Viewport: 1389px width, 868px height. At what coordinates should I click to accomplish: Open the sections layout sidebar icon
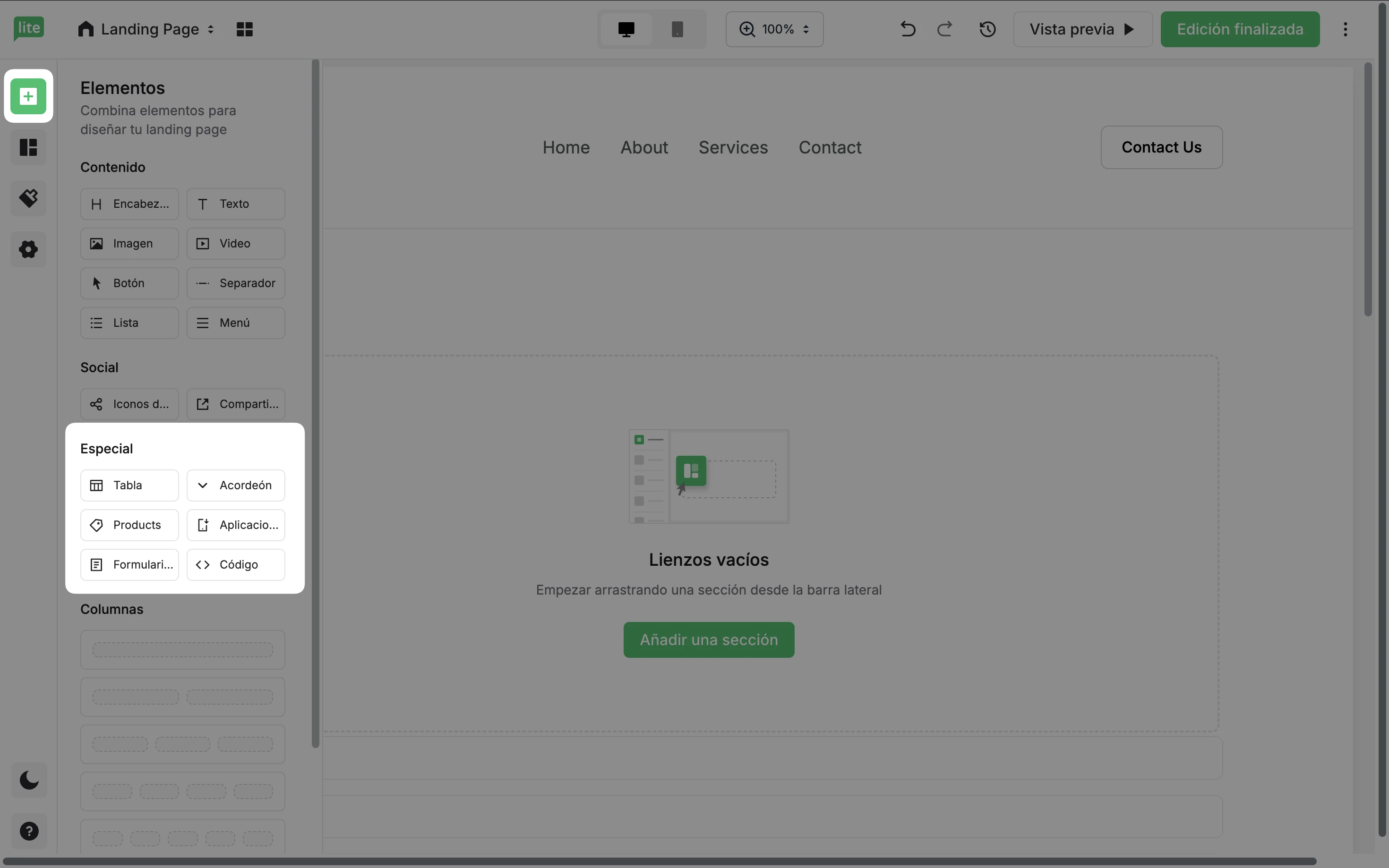click(28, 147)
